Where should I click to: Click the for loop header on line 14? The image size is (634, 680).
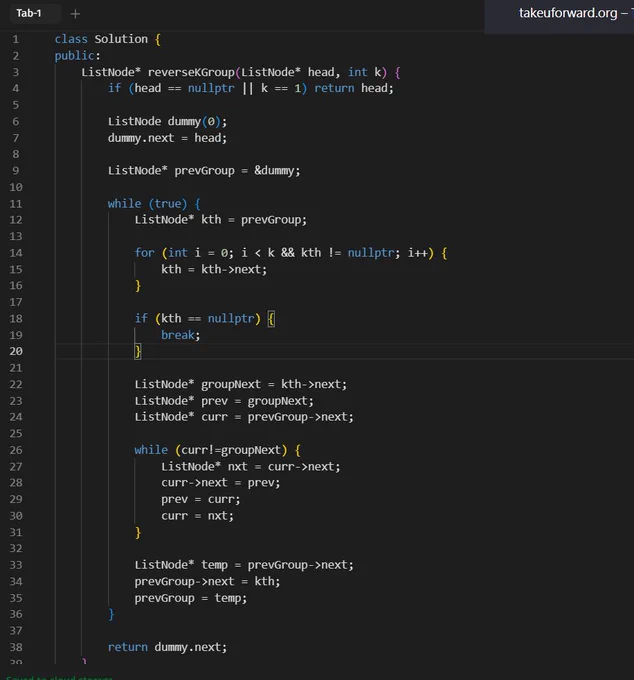coord(291,253)
